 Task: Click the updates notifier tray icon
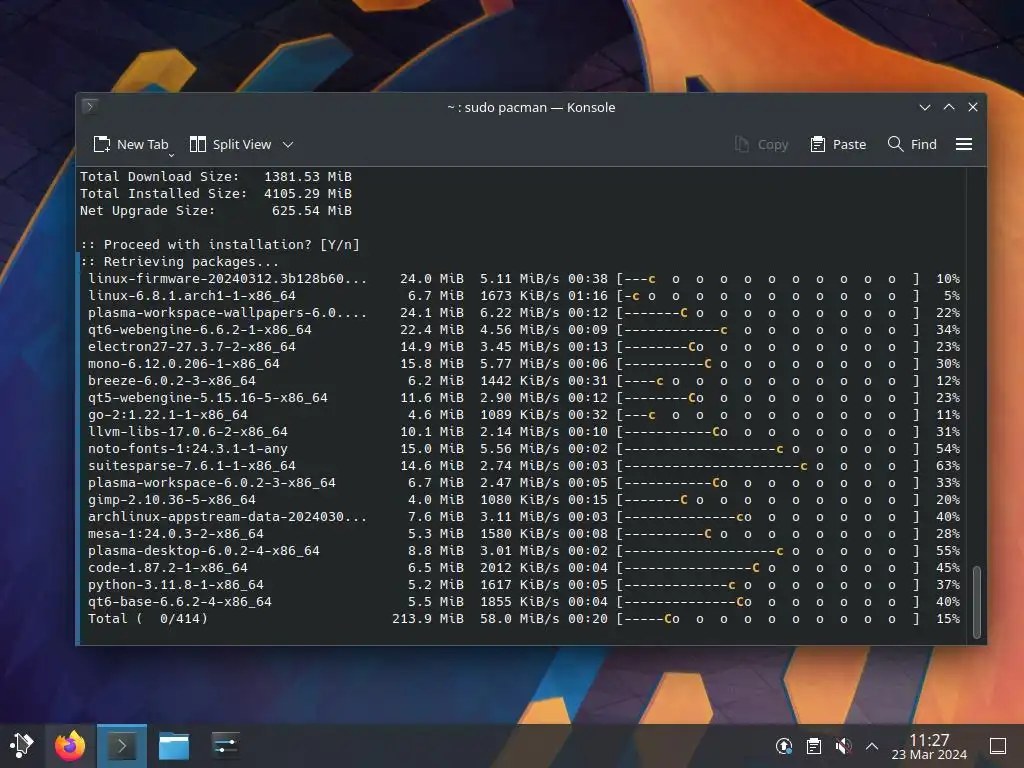(x=784, y=746)
